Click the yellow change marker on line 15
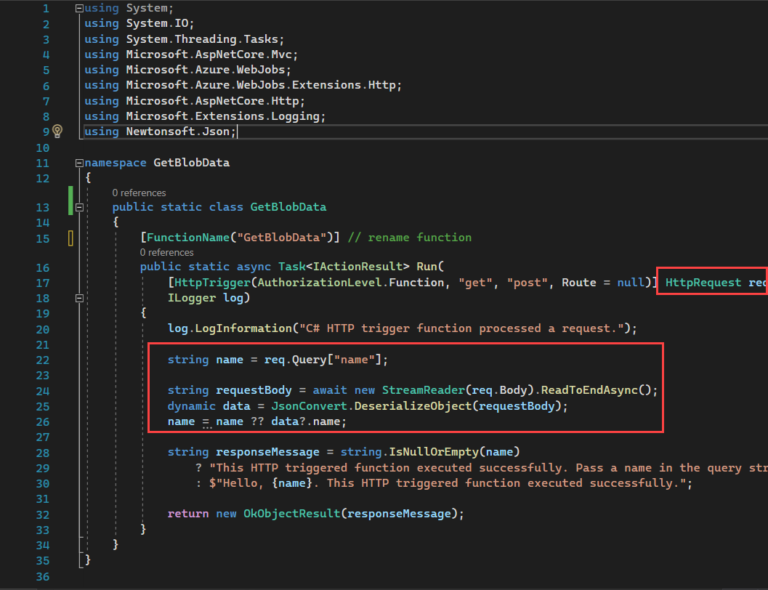Image resolution: width=768 pixels, height=590 pixels. [70, 238]
